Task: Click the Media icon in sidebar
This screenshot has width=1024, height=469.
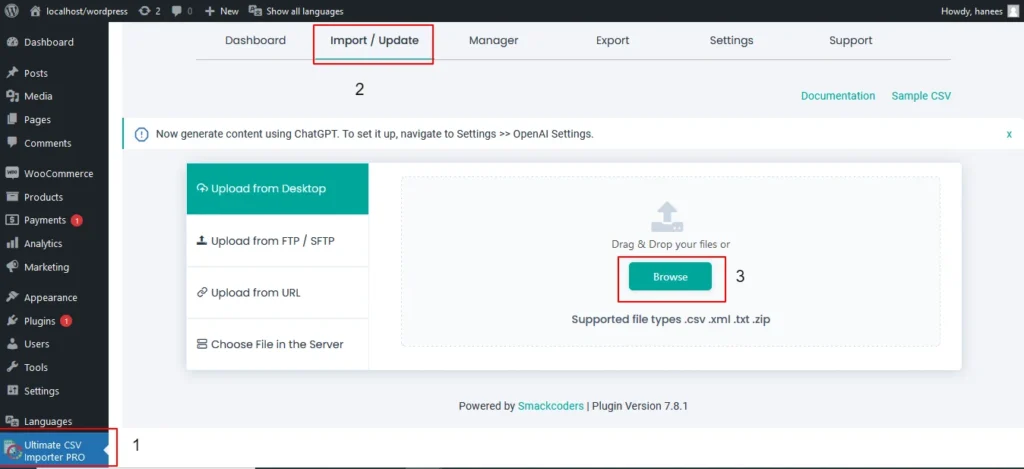Action: (x=12, y=96)
